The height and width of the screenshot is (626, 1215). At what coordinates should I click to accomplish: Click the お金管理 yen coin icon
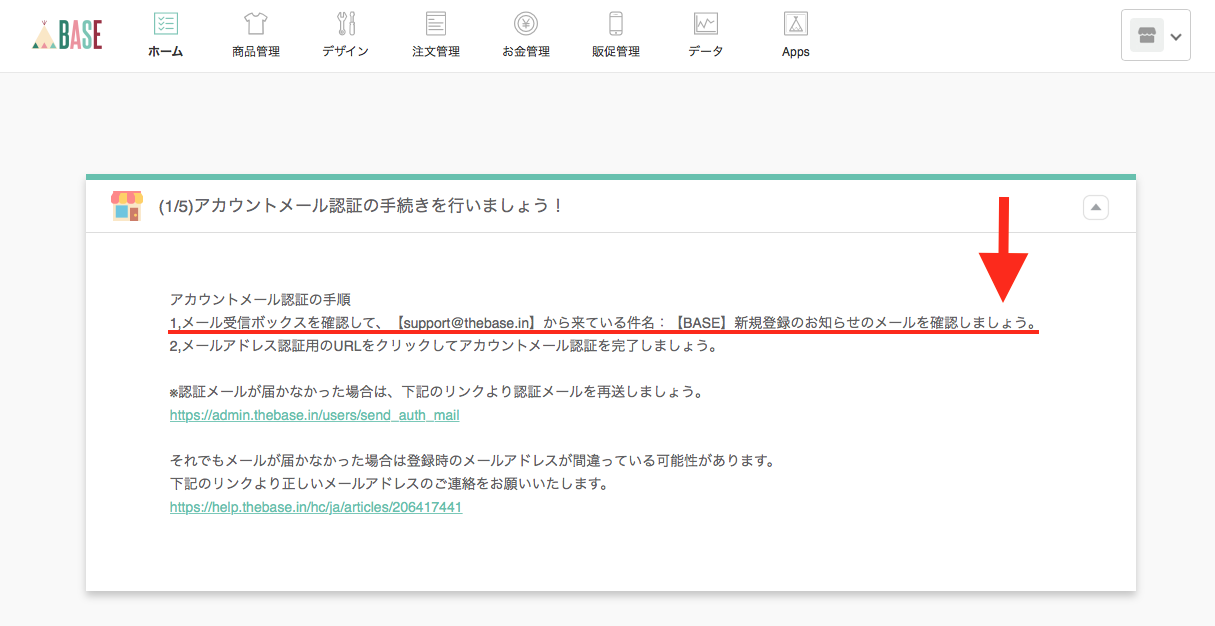[x=526, y=23]
